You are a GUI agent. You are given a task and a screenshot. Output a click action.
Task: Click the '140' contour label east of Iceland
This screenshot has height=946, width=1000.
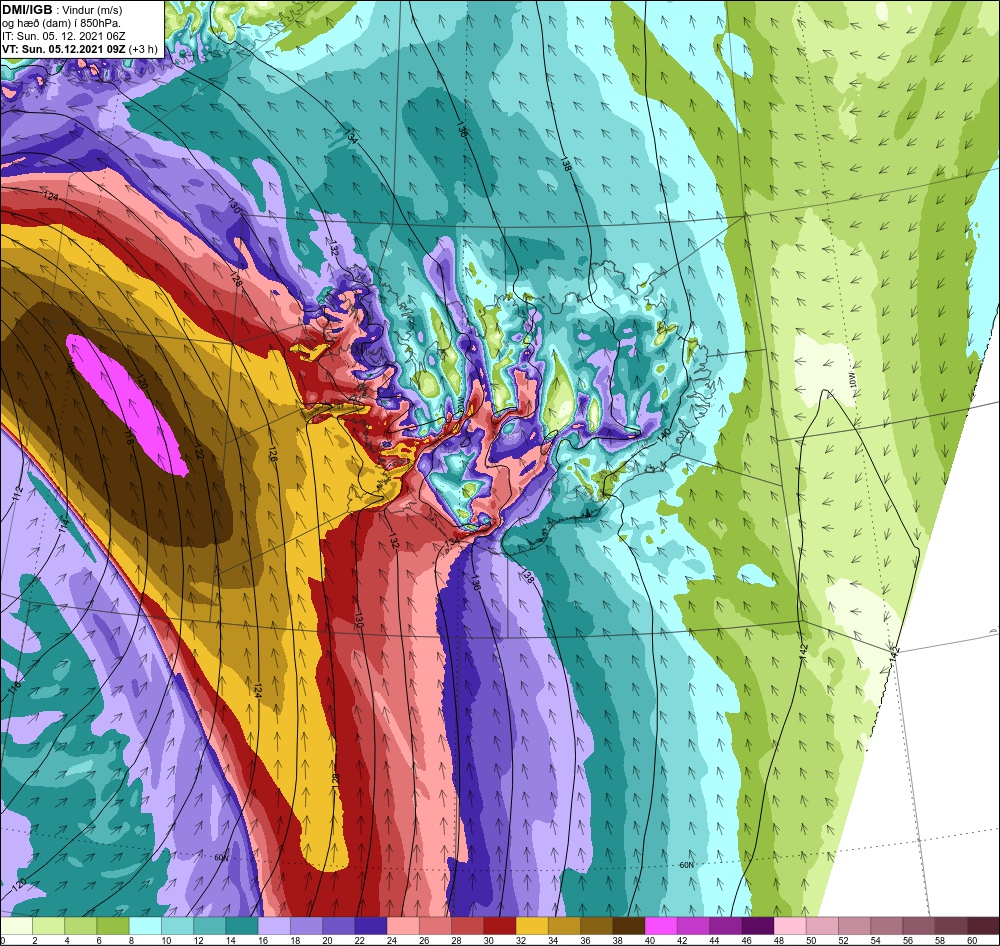[x=664, y=434]
